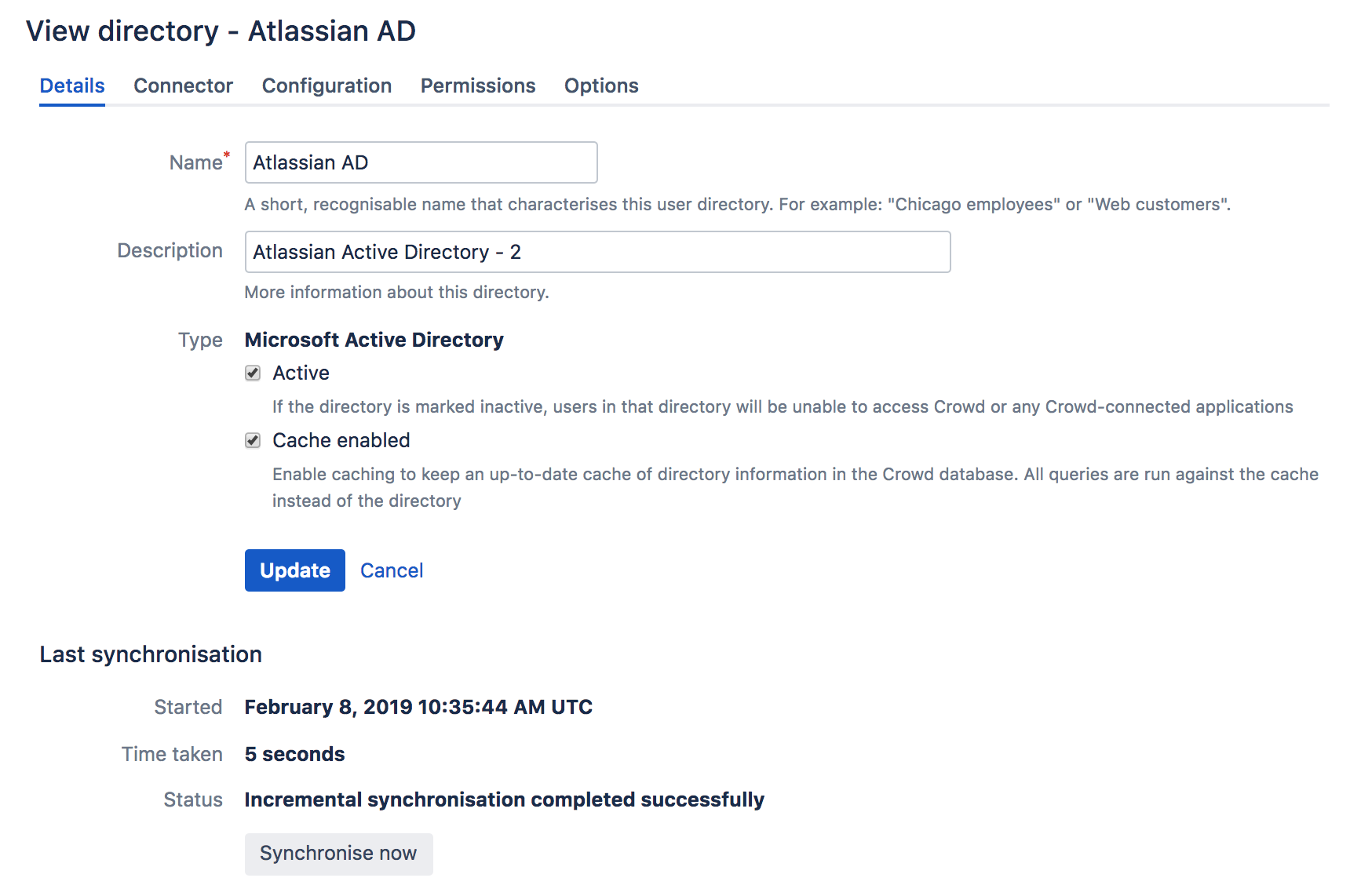The width and height of the screenshot is (1350, 896).
Task: Click the Last synchronisation section heading
Action: click(151, 654)
